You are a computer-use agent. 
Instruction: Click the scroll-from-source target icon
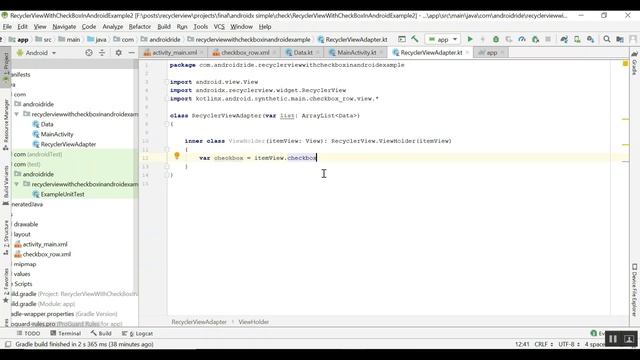click(x=89, y=53)
